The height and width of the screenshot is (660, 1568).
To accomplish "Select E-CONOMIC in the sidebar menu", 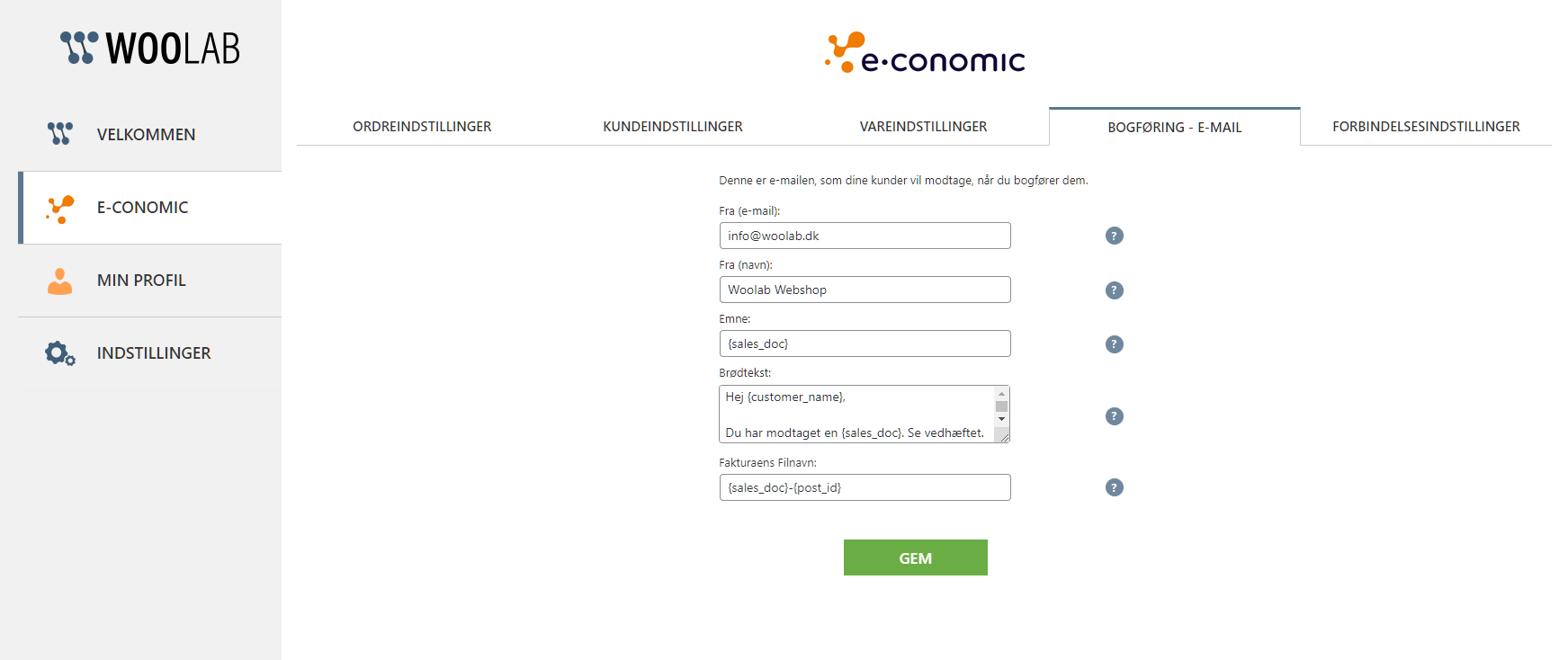I will point(142,208).
